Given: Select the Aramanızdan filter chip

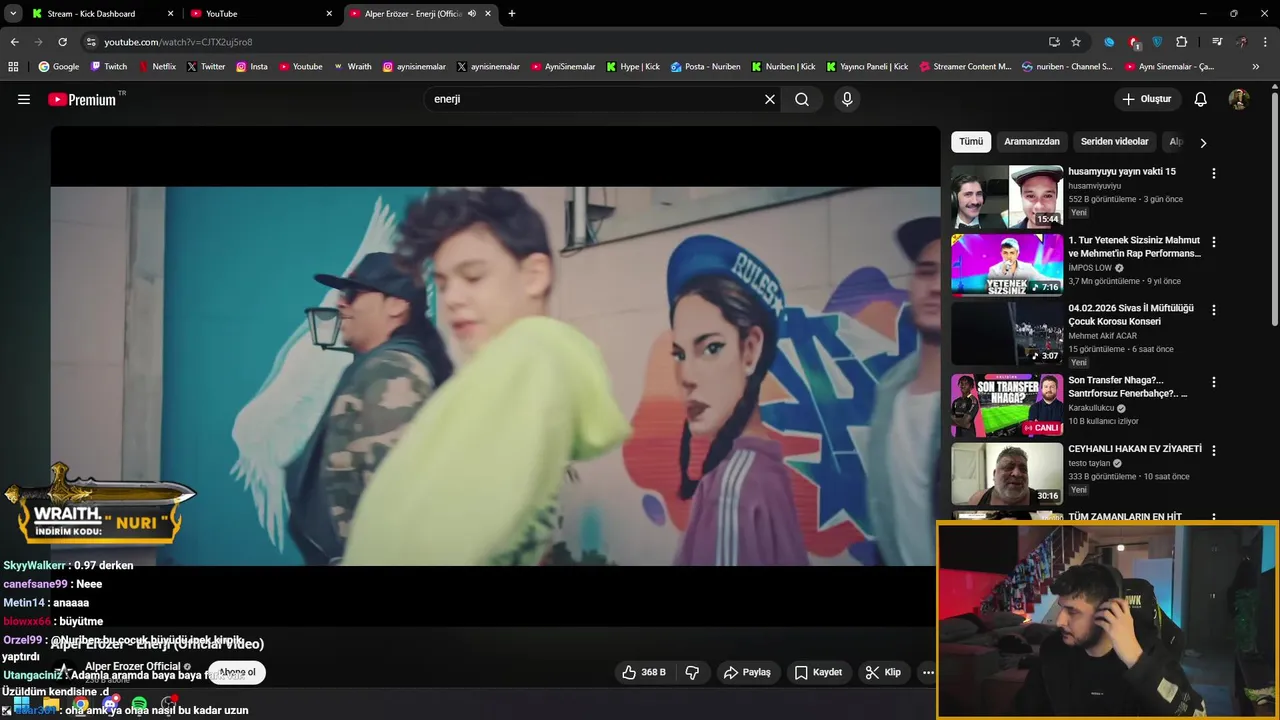Looking at the screenshot, I should pos(1032,142).
